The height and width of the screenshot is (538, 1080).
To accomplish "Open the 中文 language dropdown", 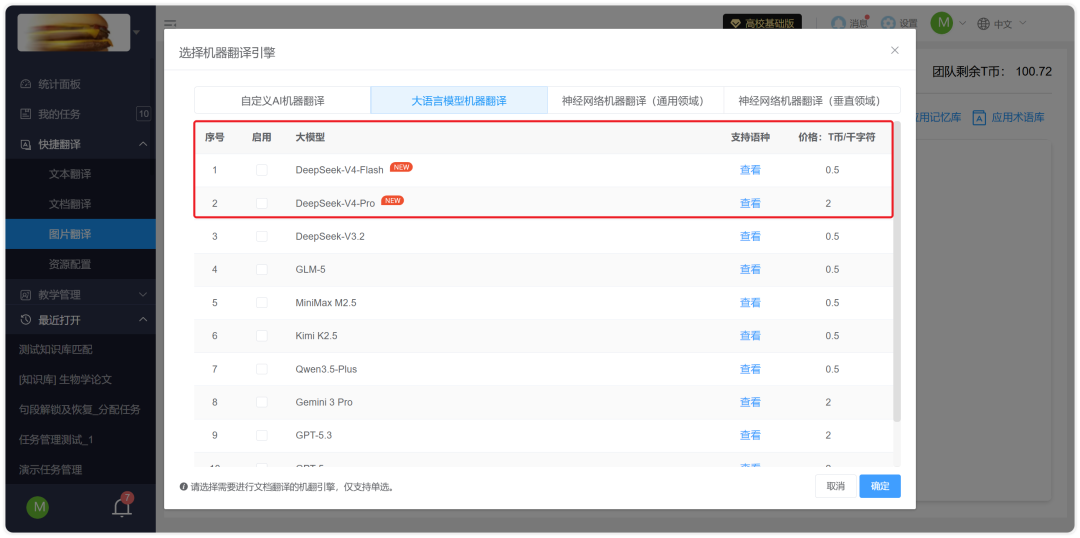I will click(1010, 23).
